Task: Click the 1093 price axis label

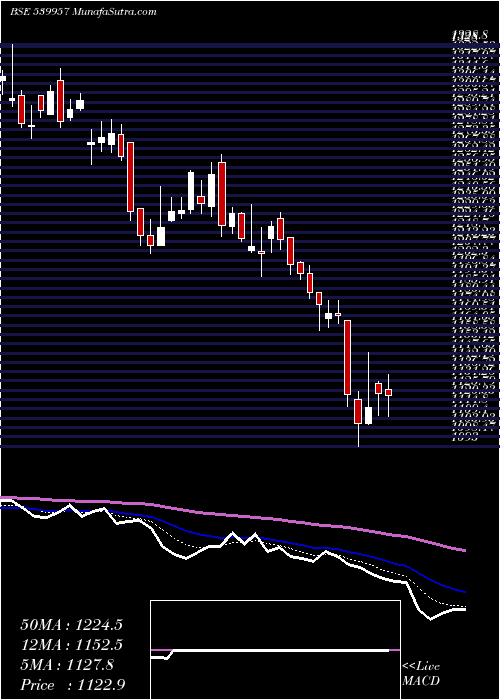Action: point(466,438)
